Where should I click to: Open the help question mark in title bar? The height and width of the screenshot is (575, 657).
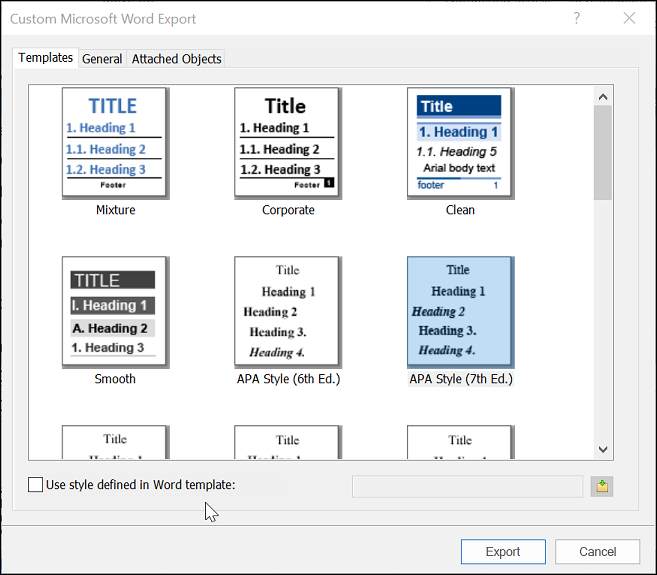pos(577,18)
